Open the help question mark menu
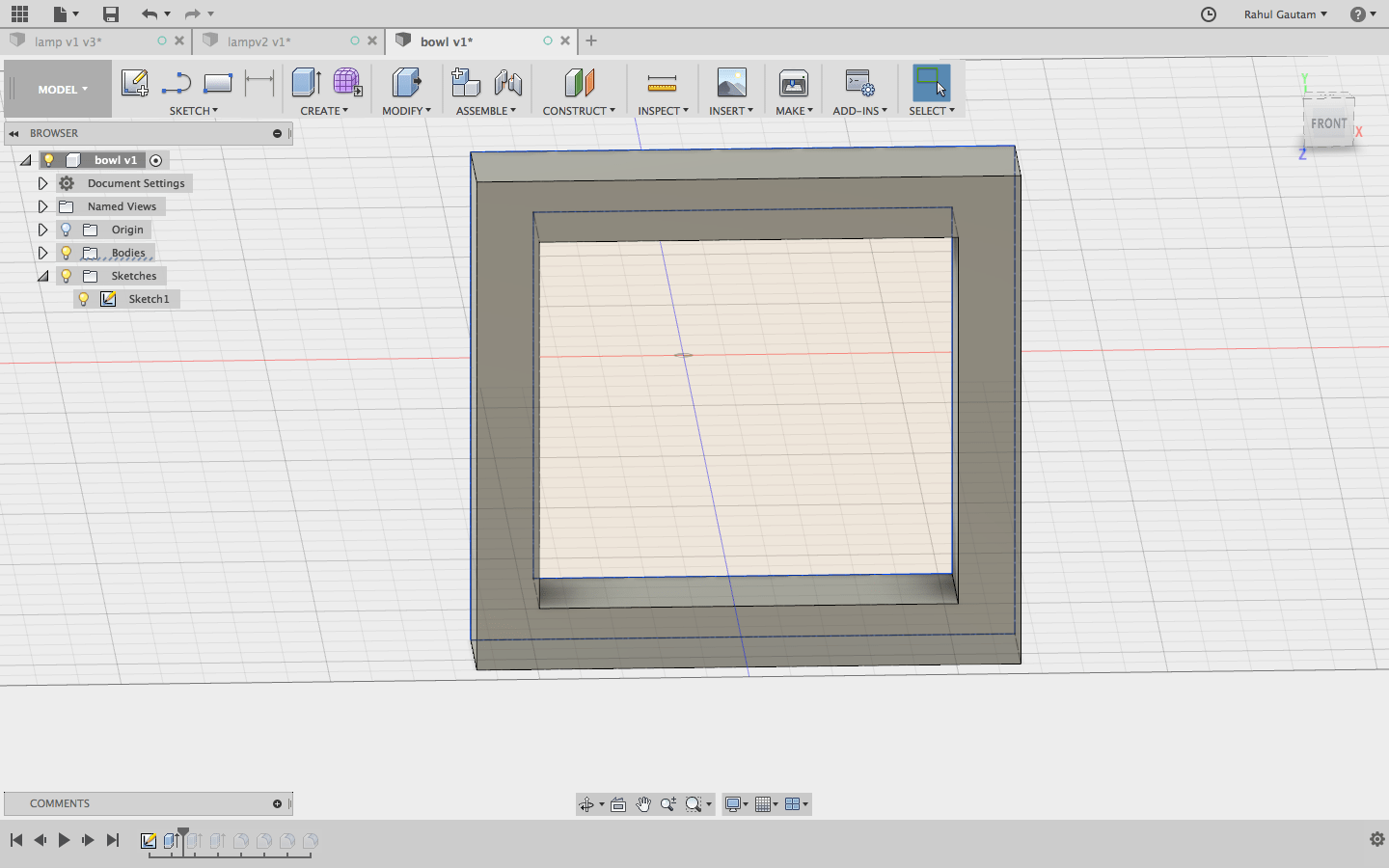This screenshot has height=868, width=1389. (1363, 14)
